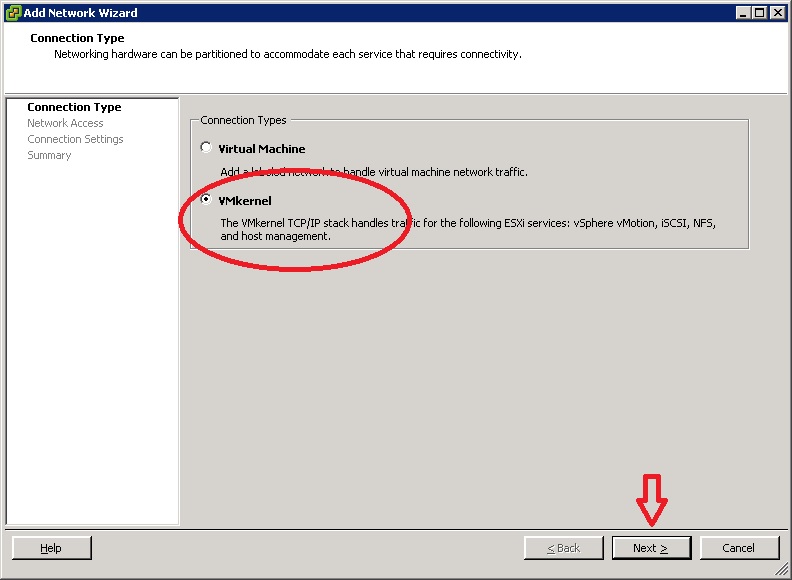This screenshot has height=580, width=792.
Task: Click the Add Network Wizard title text
Action: pos(81,13)
